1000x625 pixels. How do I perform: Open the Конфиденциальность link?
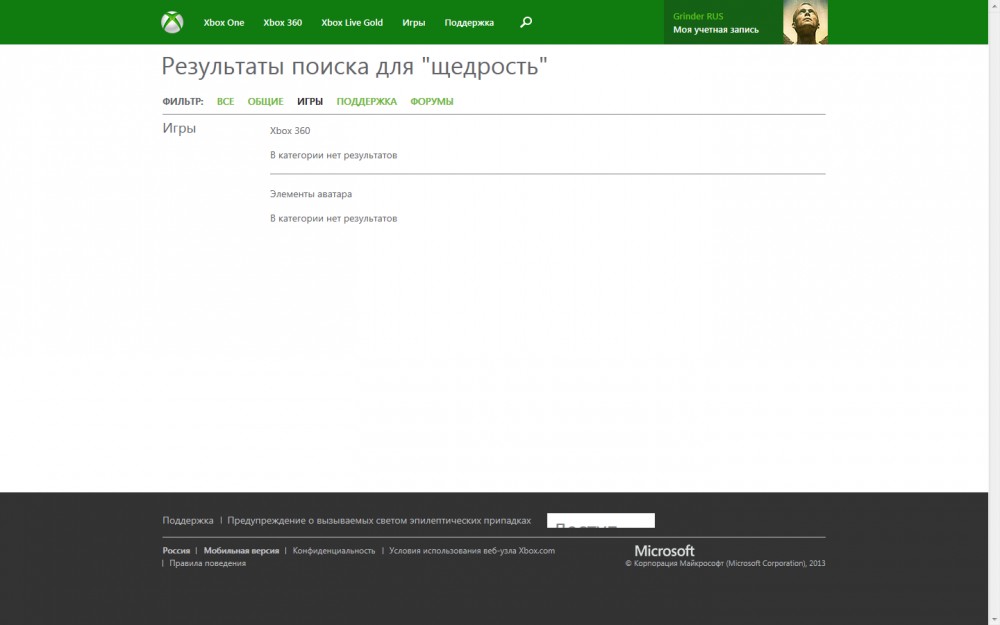pyautogui.click(x=334, y=550)
